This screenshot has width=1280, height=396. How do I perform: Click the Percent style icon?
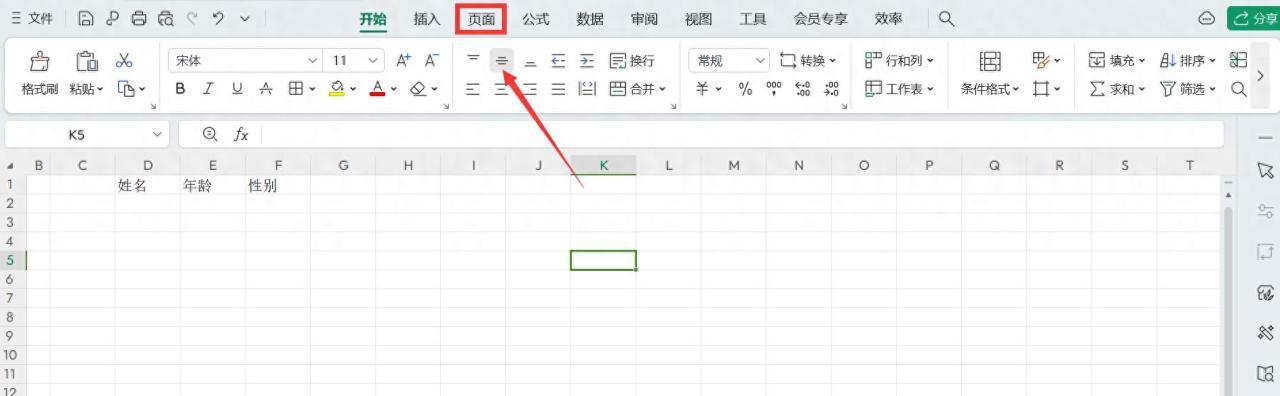pyautogui.click(x=745, y=89)
